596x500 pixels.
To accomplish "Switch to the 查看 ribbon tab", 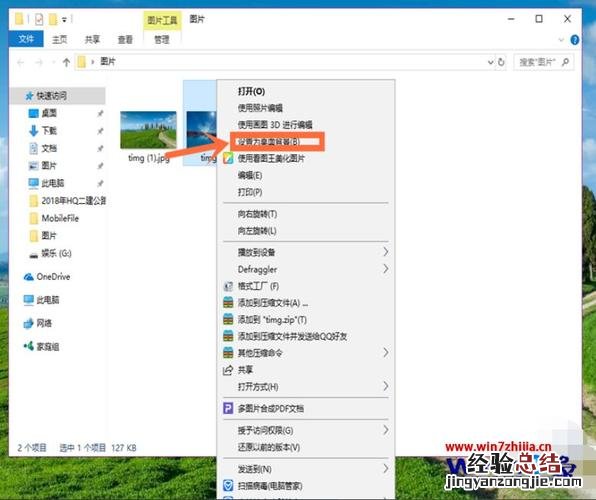I will click(x=125, y=39).
